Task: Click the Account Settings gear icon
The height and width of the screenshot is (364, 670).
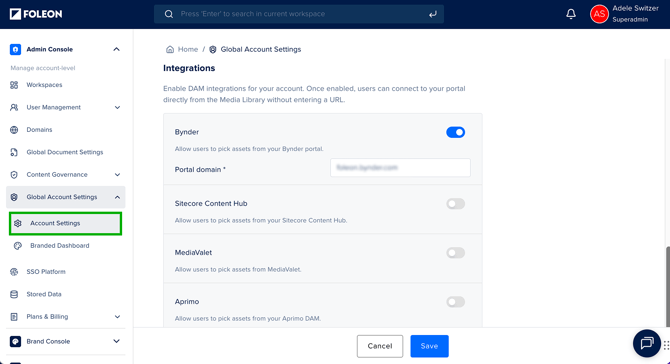Action: (18, 223)
